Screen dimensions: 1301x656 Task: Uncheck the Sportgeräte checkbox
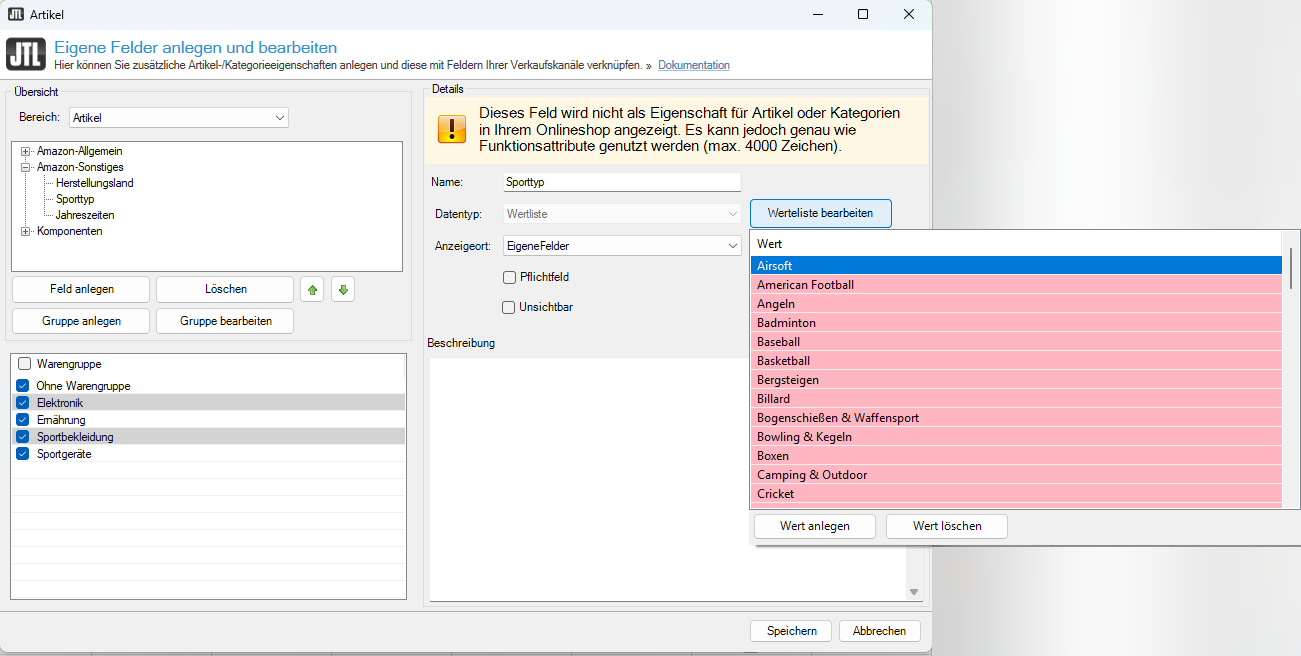click(23, 454)
